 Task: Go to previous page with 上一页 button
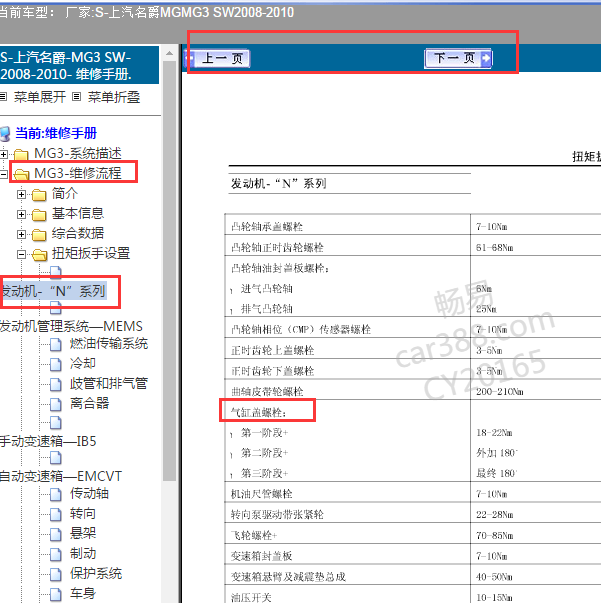pyautogui.click(x=218, y=58)
